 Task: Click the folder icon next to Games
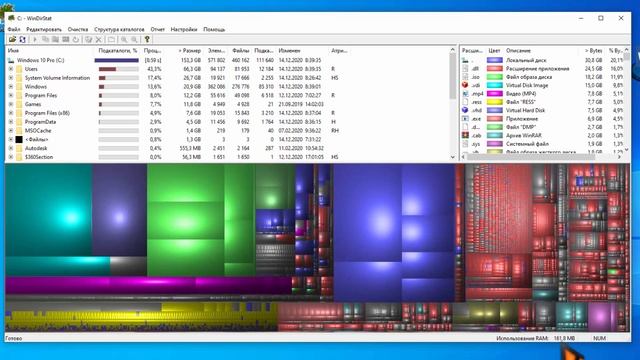(19, 104)
